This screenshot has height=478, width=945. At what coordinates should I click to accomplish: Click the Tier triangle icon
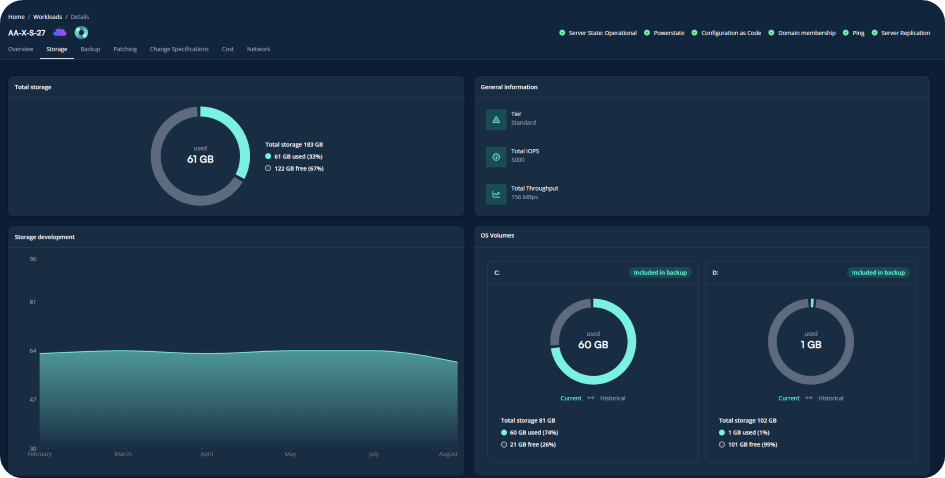[496, 119]
